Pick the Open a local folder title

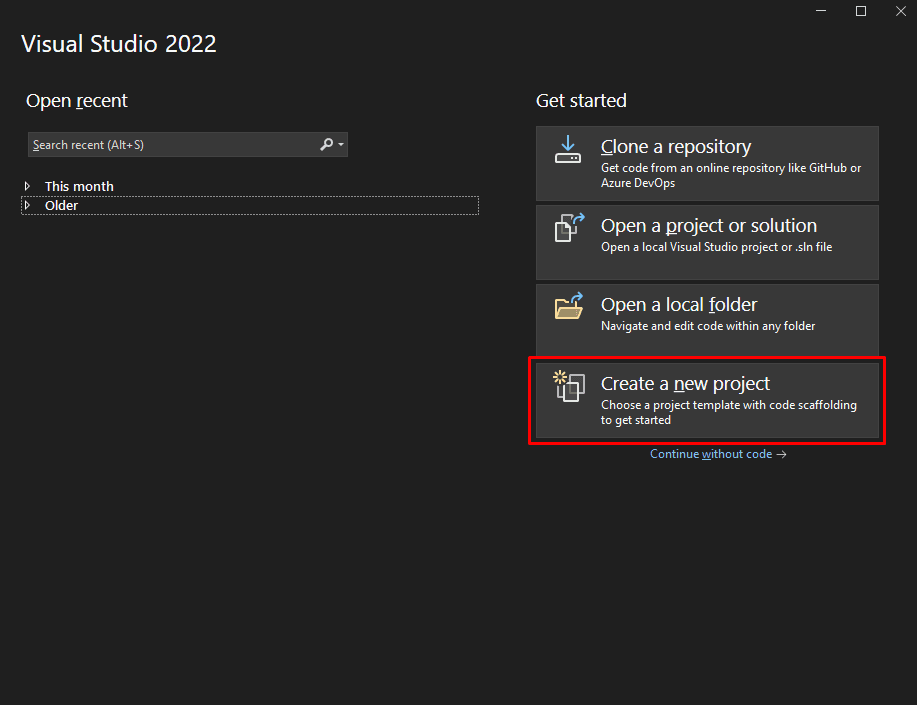tap(678, 304)
